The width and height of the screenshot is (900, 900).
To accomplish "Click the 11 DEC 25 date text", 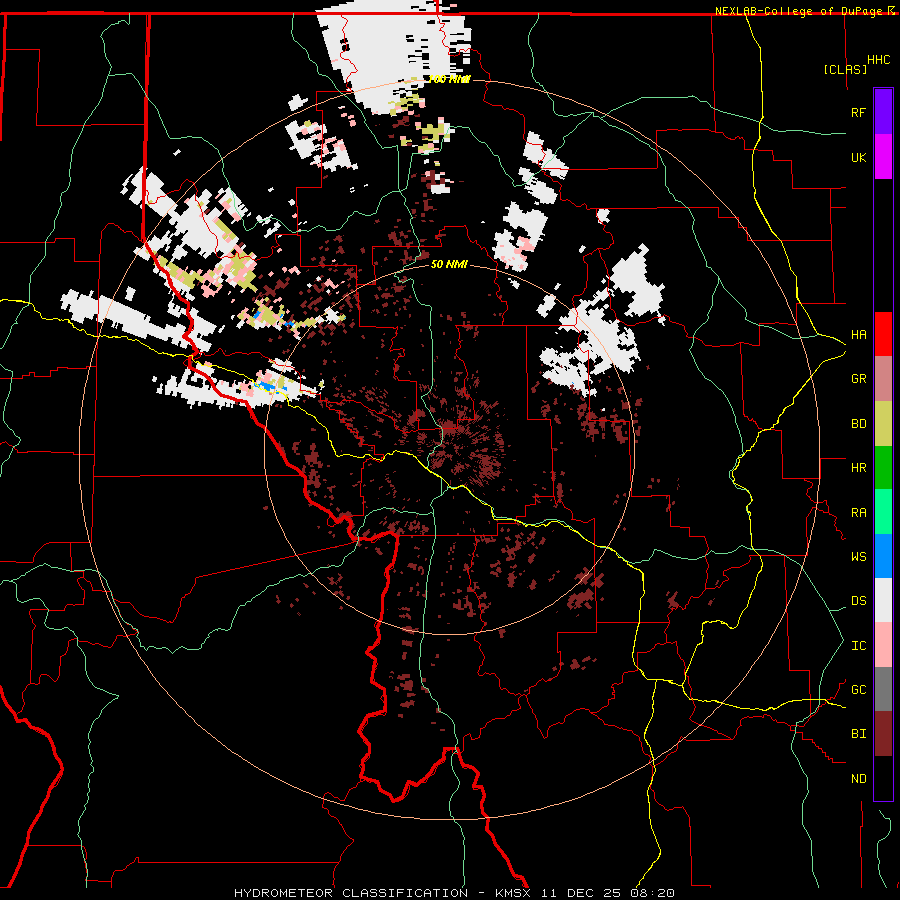I will click(581, 893).
